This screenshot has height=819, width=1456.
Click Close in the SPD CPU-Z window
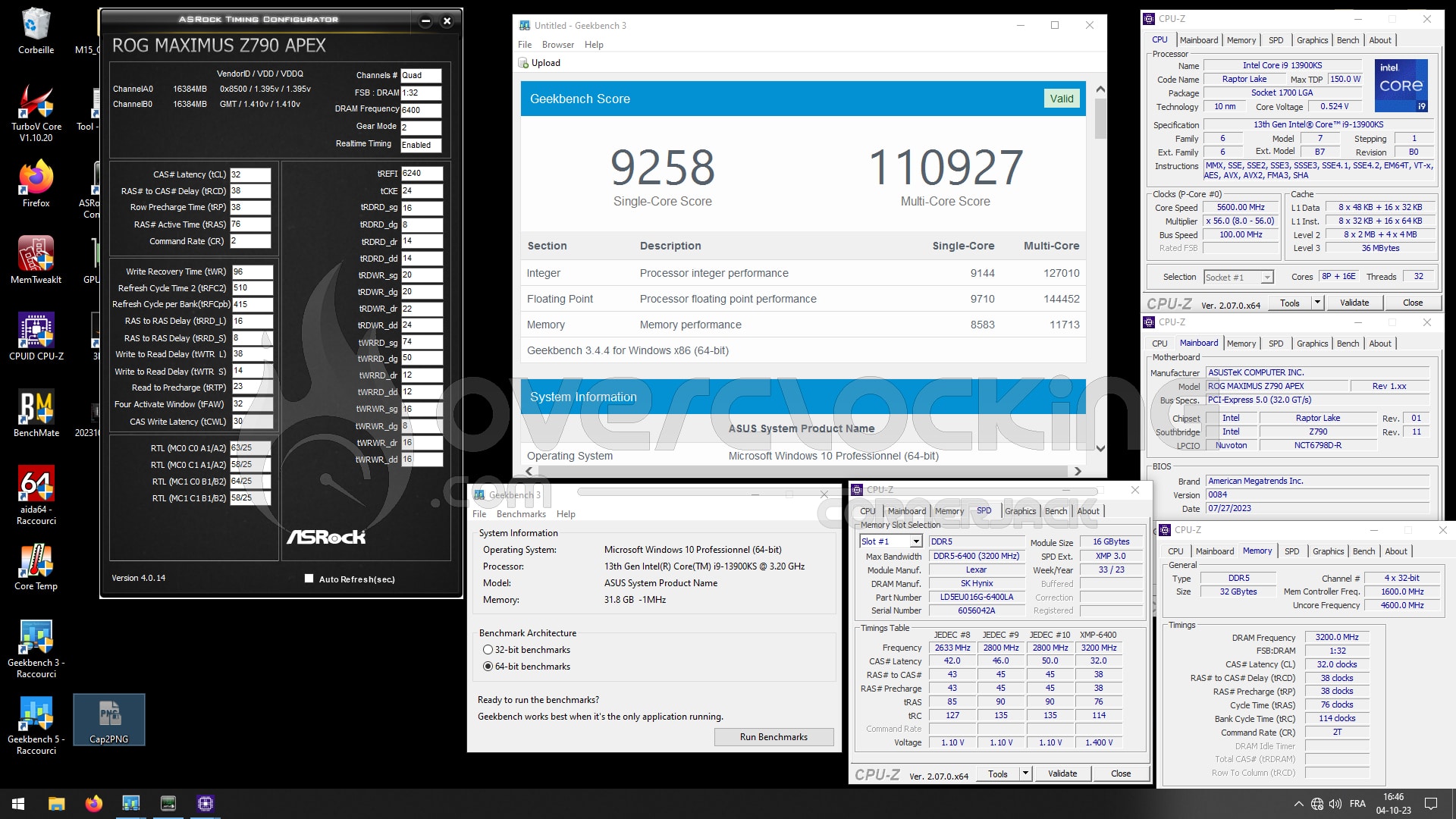[1121, 773]
